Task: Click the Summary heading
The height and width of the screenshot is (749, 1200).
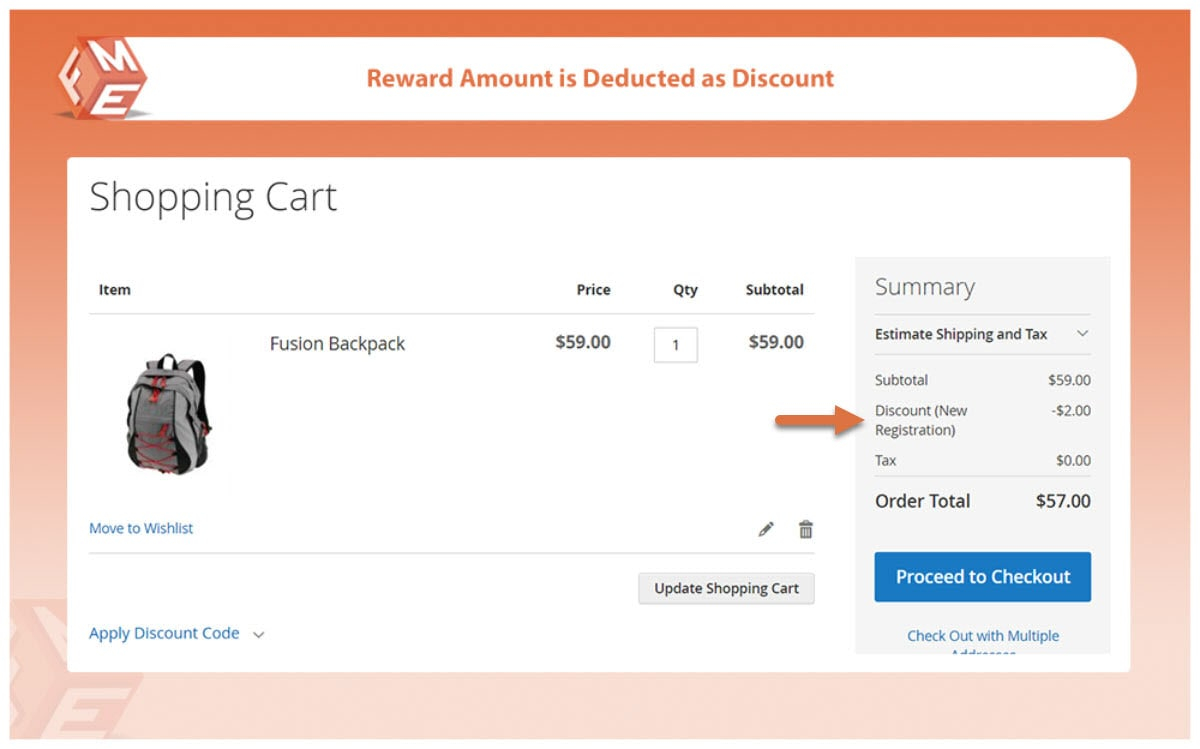Action: tap(924, 287)
